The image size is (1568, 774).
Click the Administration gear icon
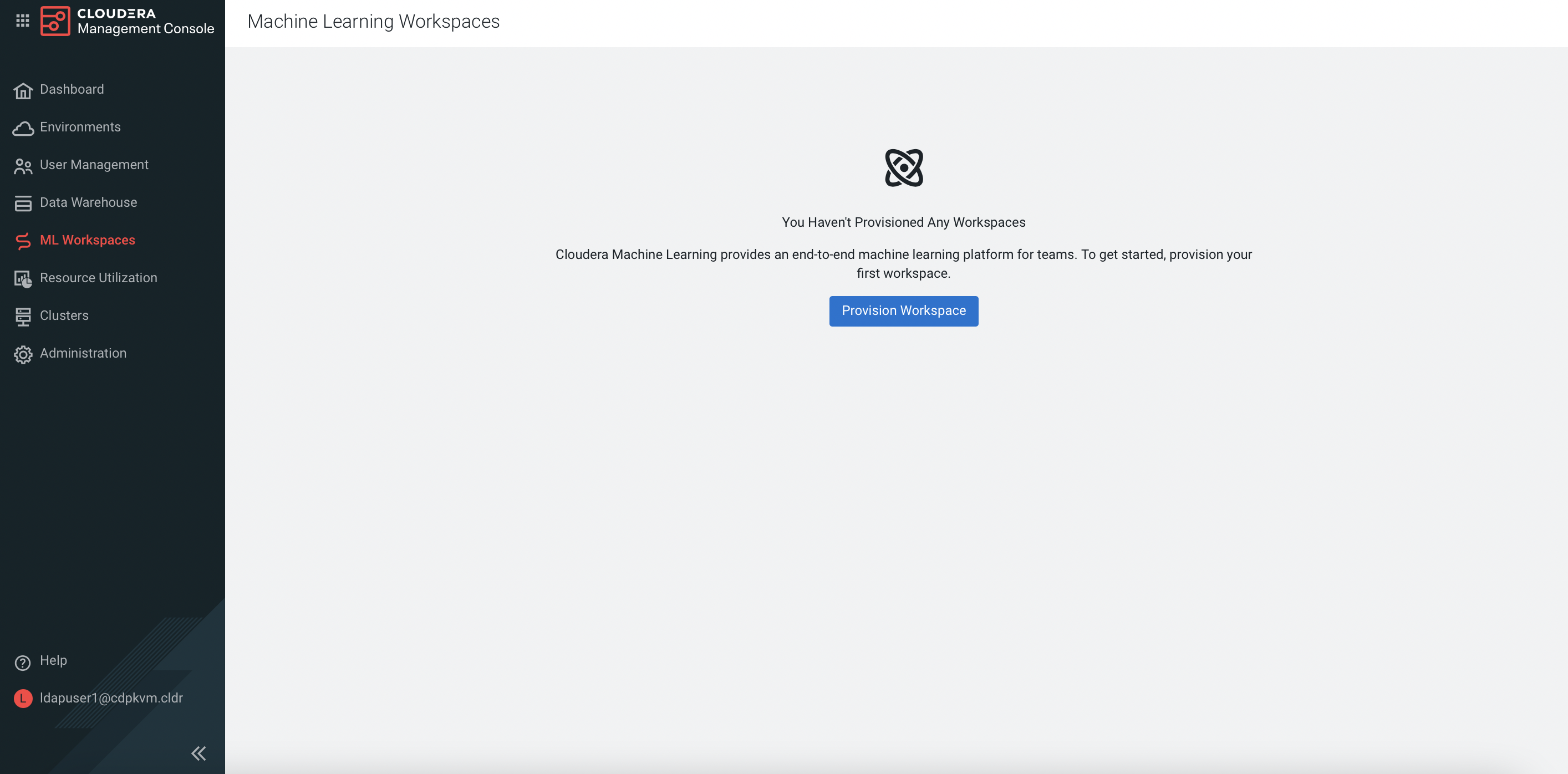click(x=23, y=354)
